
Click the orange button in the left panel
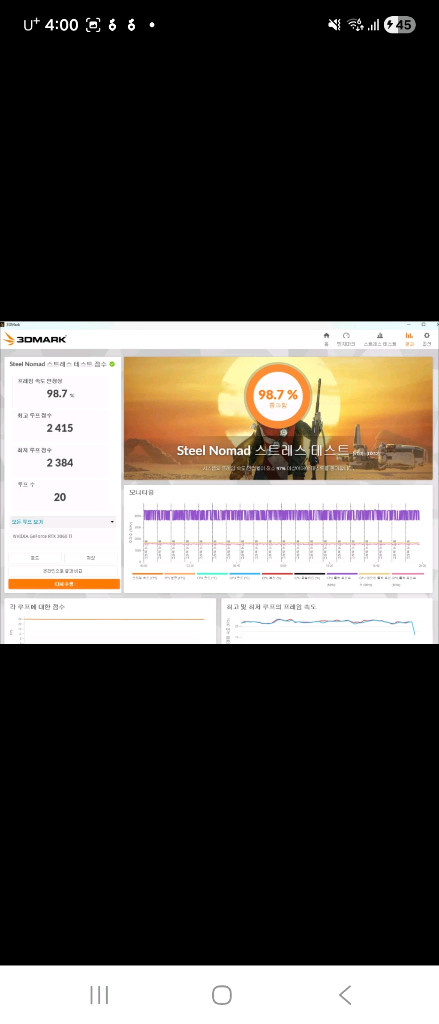[x=63, y=584]
